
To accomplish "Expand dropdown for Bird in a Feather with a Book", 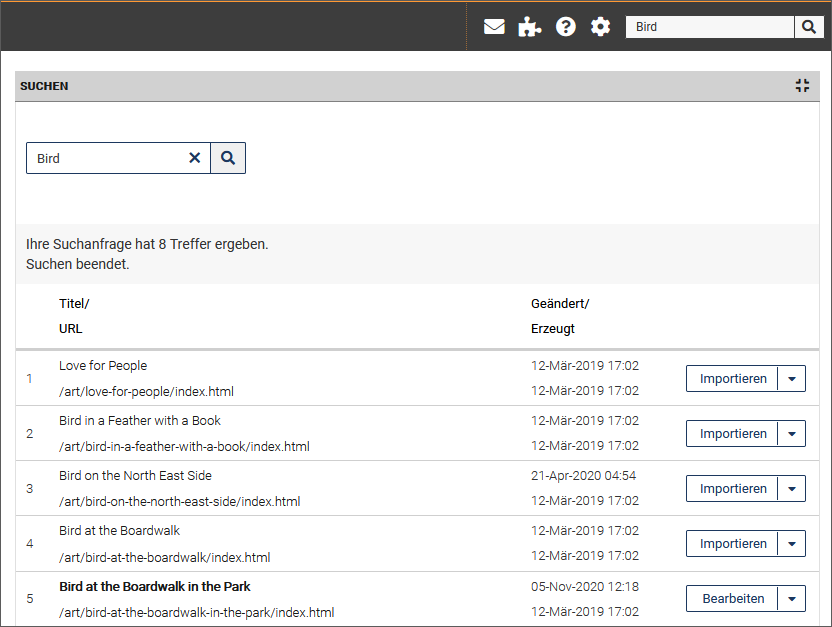I will [792, 433].
